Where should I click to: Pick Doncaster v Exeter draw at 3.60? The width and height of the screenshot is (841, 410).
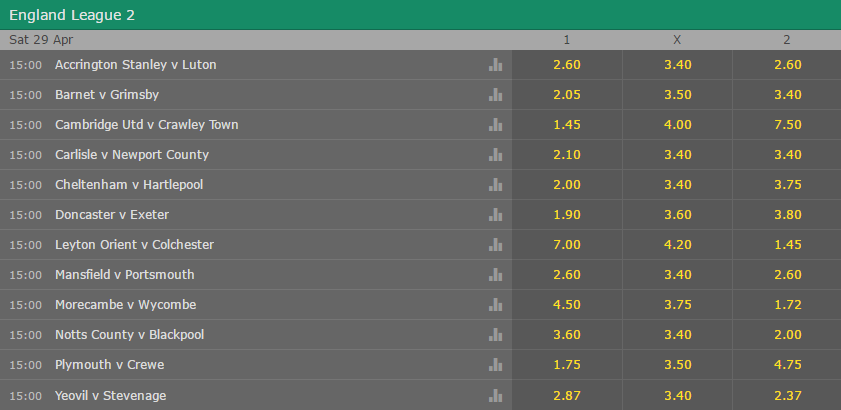pos(677,215)
